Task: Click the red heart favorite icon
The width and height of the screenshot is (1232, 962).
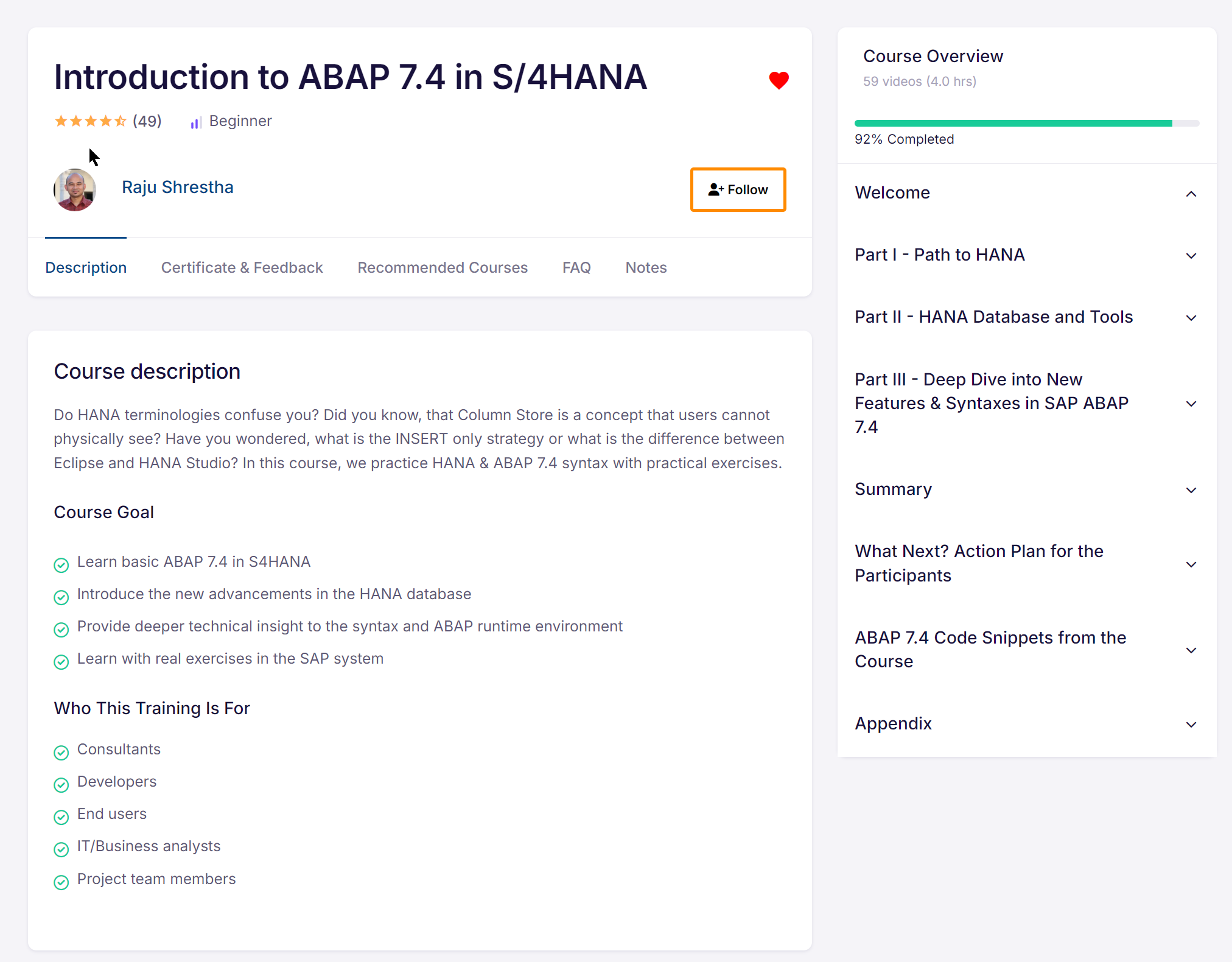Action: click(x=779, y=80)
